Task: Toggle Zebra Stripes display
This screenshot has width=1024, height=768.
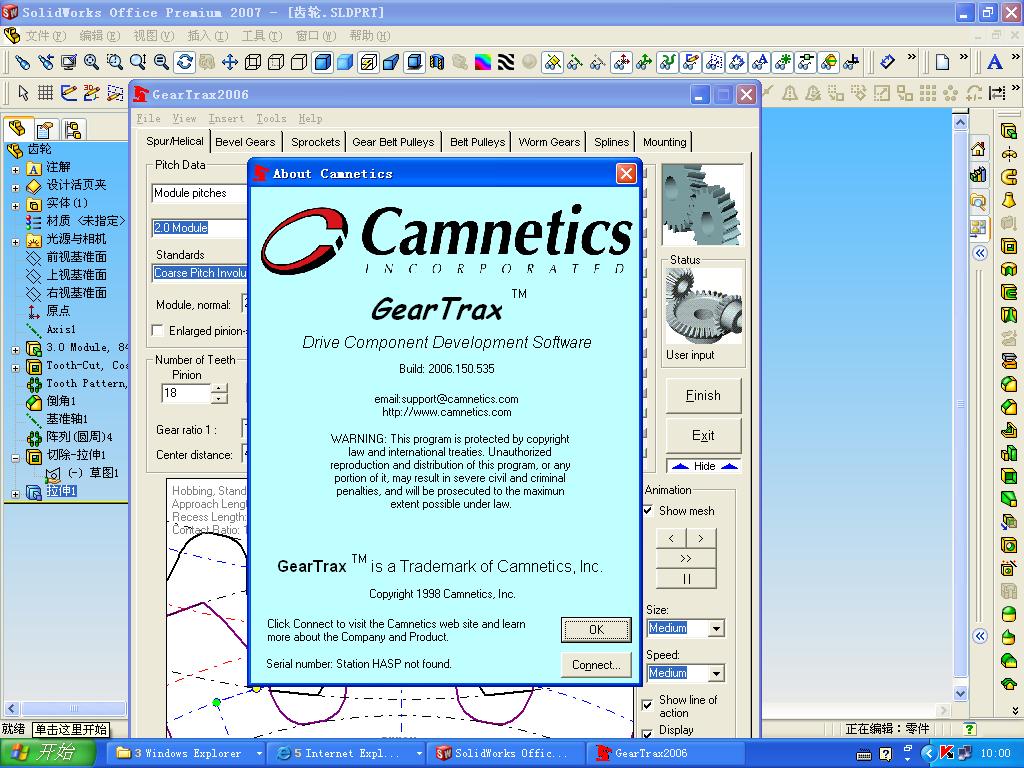Action: point(506,62)
